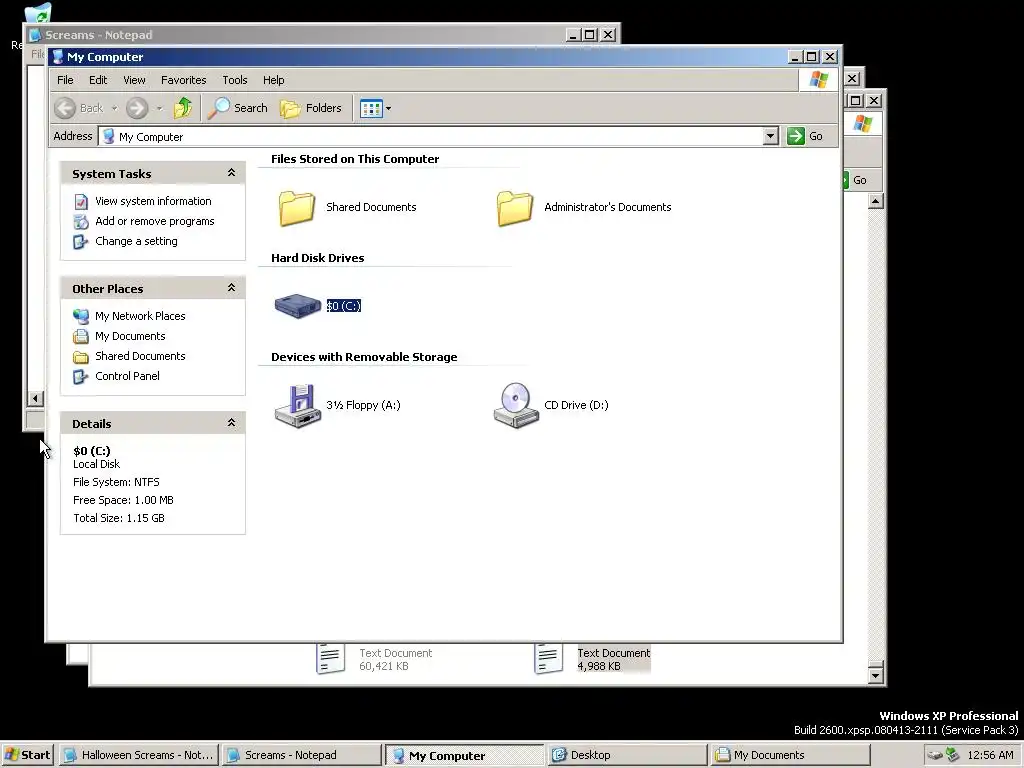Select the 3½ Floppy (A:) drive icon

tap(298, 406)
